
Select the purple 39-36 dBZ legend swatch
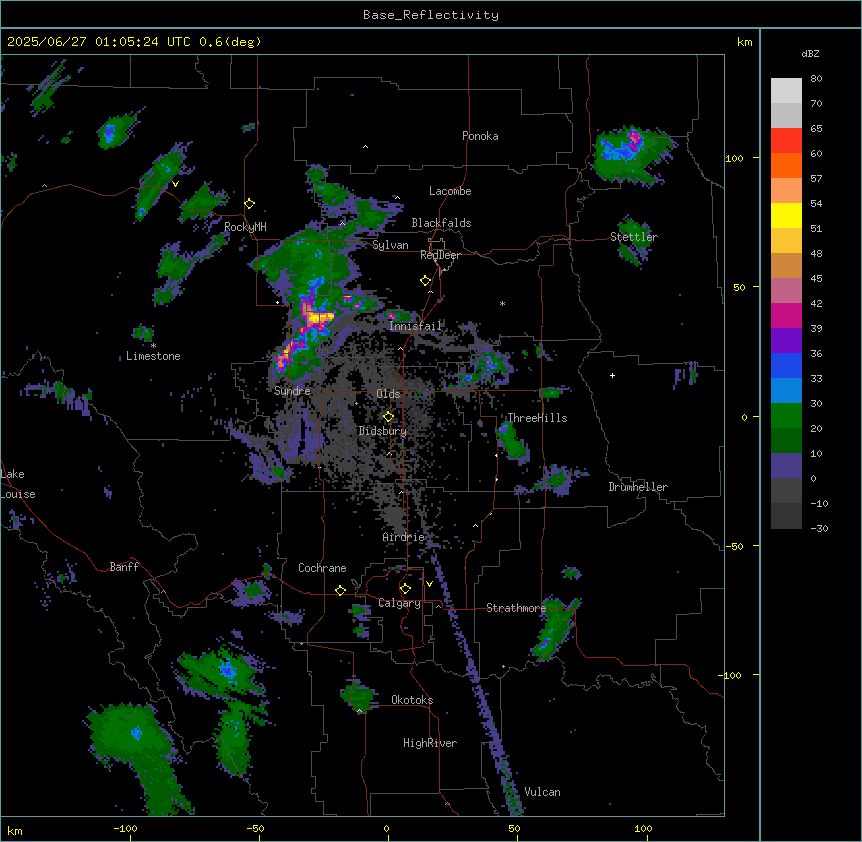point(786,341)
